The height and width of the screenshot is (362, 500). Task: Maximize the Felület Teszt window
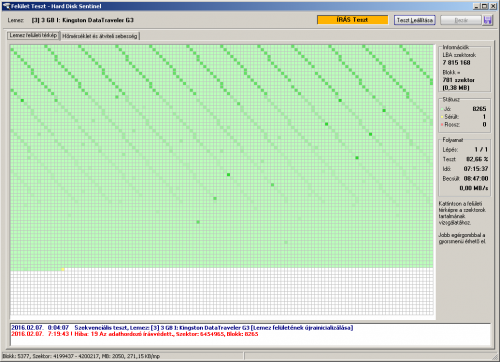pyautogui.click(x=485, y=6)
